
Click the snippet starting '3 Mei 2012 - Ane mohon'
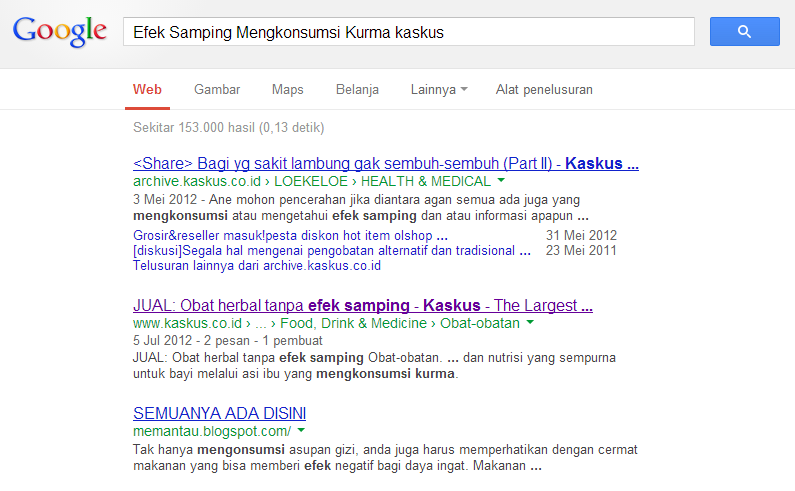[x=361, y=207]
